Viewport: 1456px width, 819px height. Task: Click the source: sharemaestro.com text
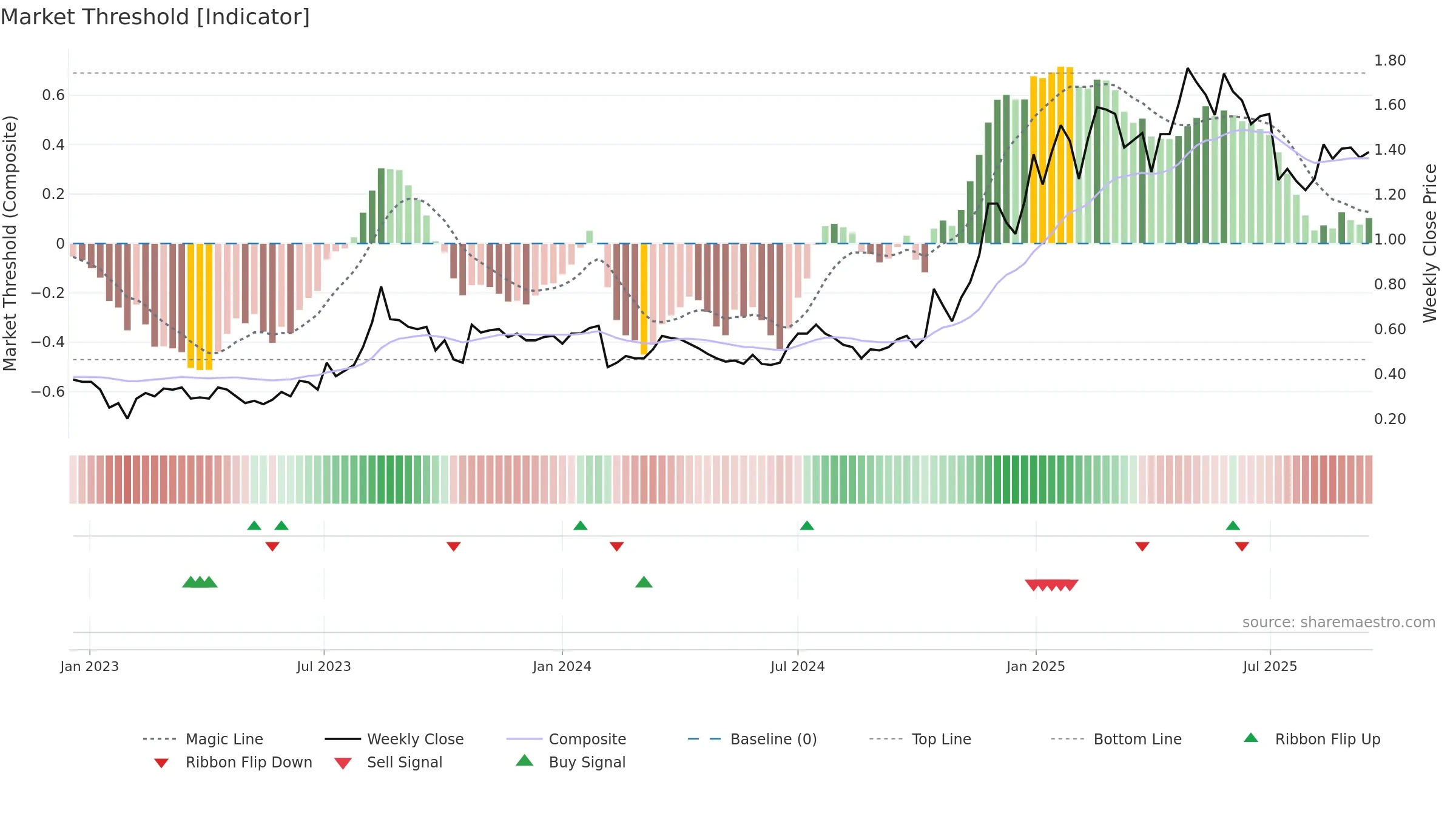pos(1339,622)
